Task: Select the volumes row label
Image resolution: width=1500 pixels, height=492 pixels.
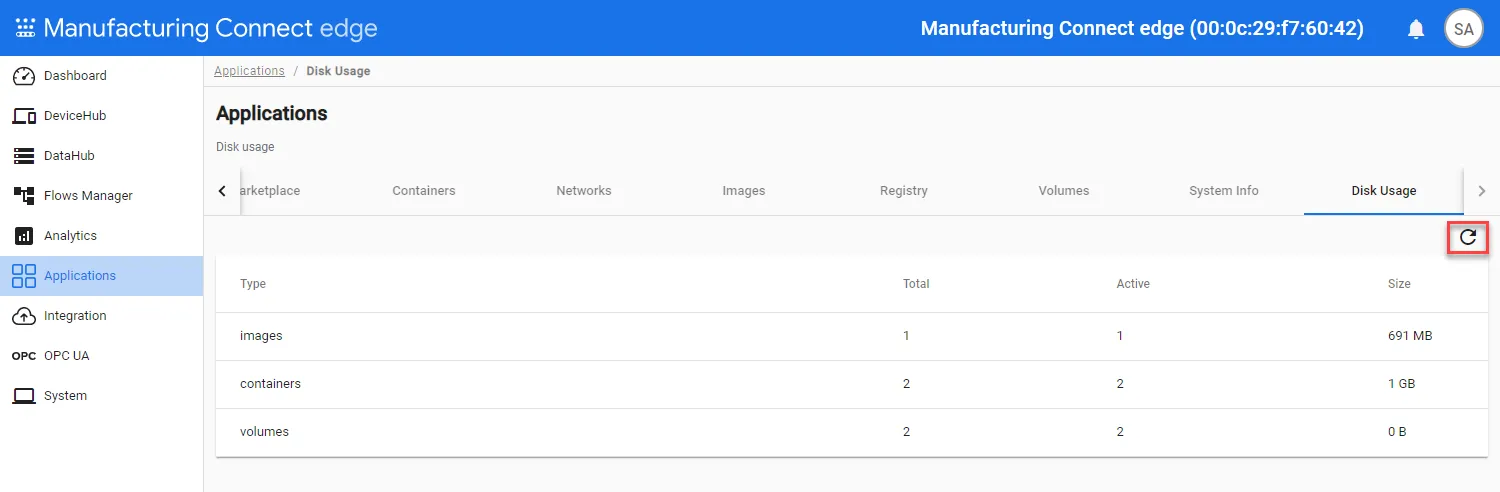Action: tap(264, 432)
